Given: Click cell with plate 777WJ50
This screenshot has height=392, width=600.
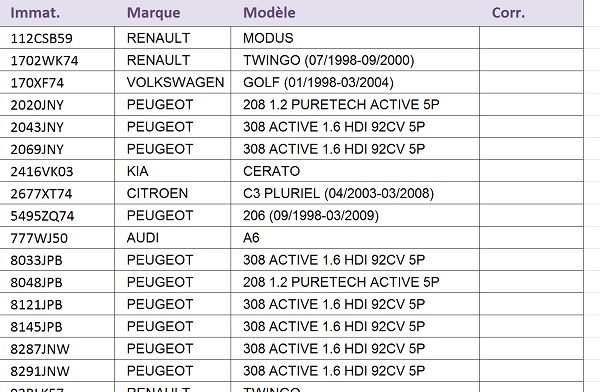Looking at the screenshot, I should [x=57, y=238].
